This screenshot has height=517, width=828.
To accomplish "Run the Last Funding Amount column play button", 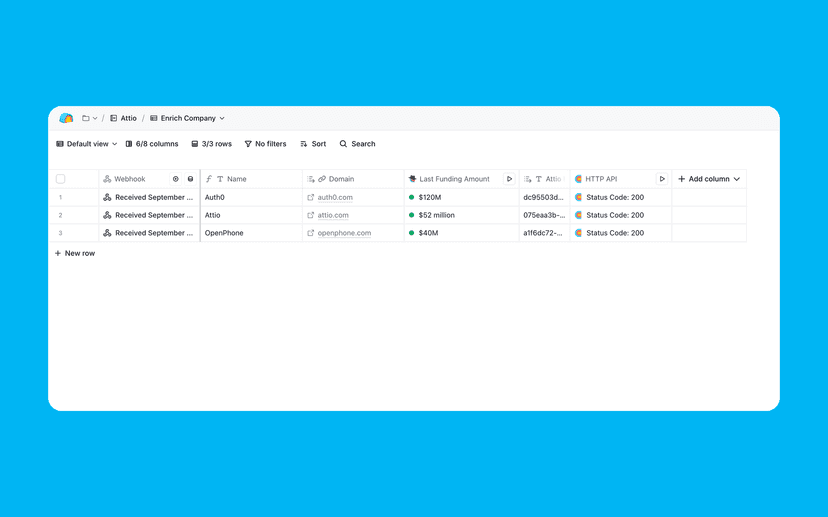I will pyautogui.click(x=509, y=179).
